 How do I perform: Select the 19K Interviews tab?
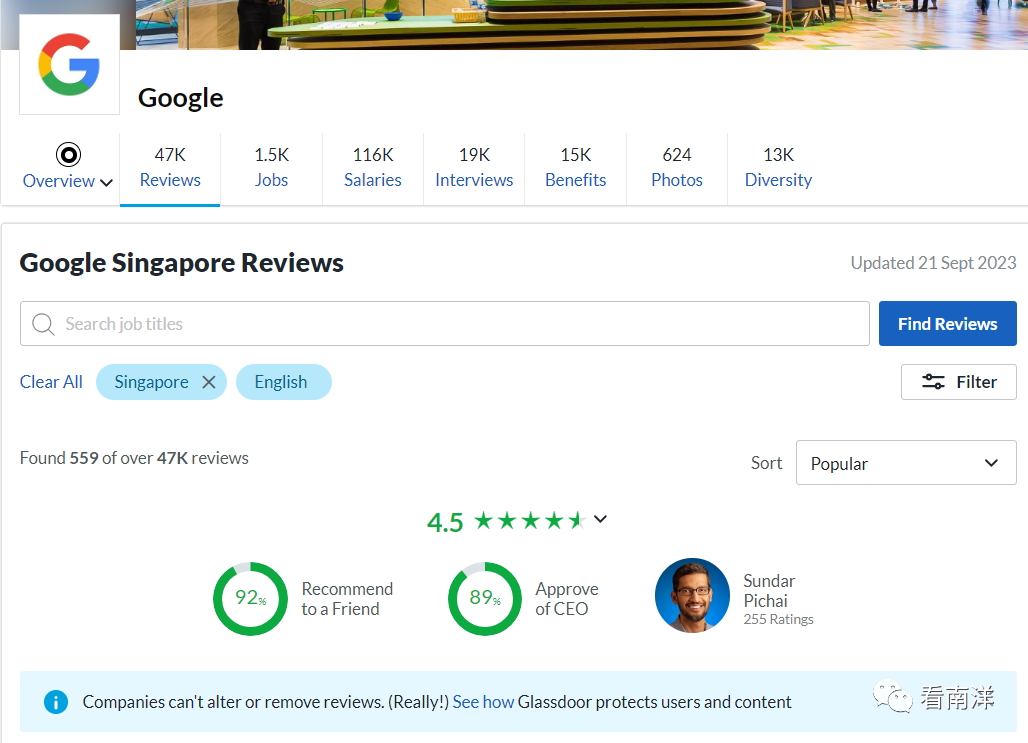click(474, 167)
